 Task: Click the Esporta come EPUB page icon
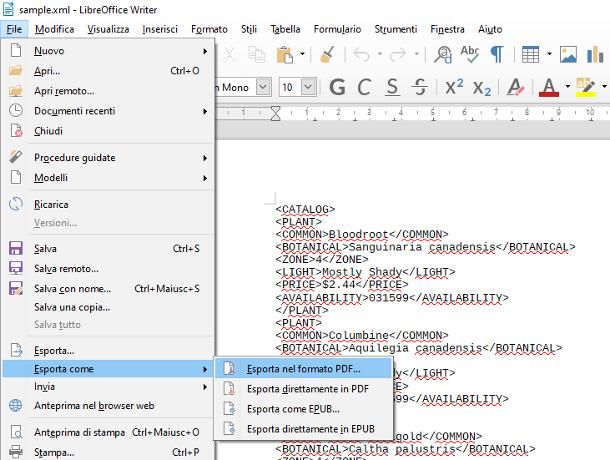tap(230, 409)
